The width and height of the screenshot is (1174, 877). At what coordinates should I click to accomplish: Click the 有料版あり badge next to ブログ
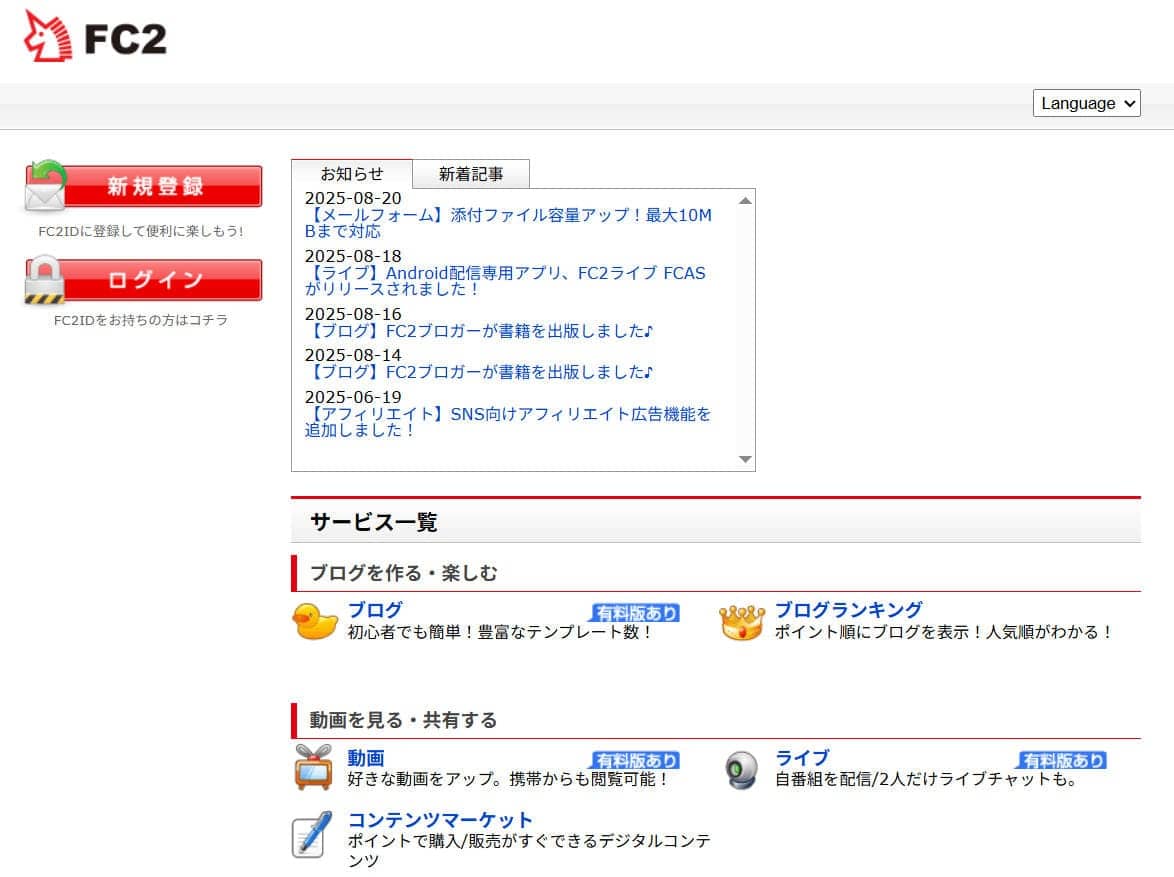[x=635, y=612]
